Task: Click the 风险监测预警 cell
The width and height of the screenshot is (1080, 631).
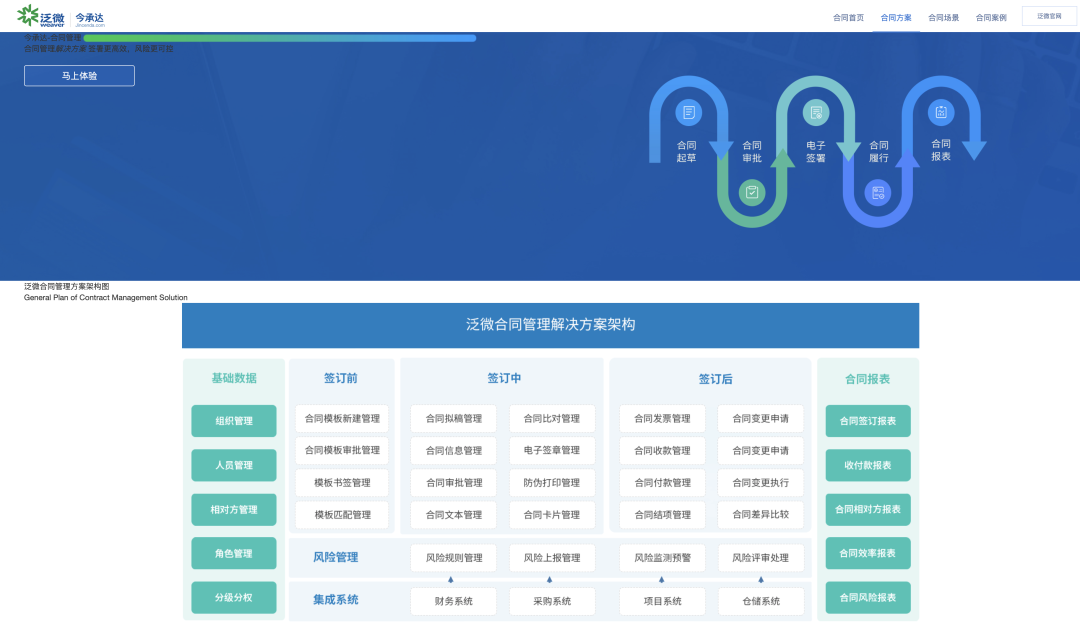Action: tap(663, 558)
